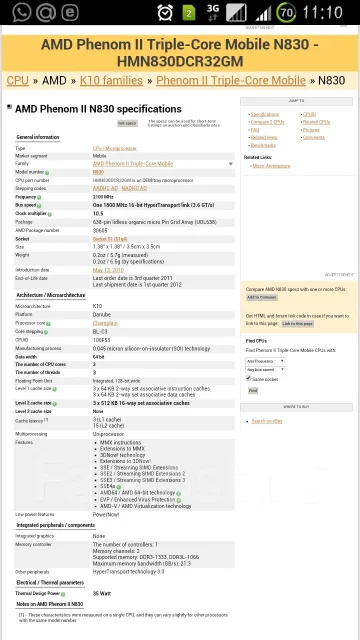Select the 'Uniprocessor' multiprocessing value

point(108,434)
